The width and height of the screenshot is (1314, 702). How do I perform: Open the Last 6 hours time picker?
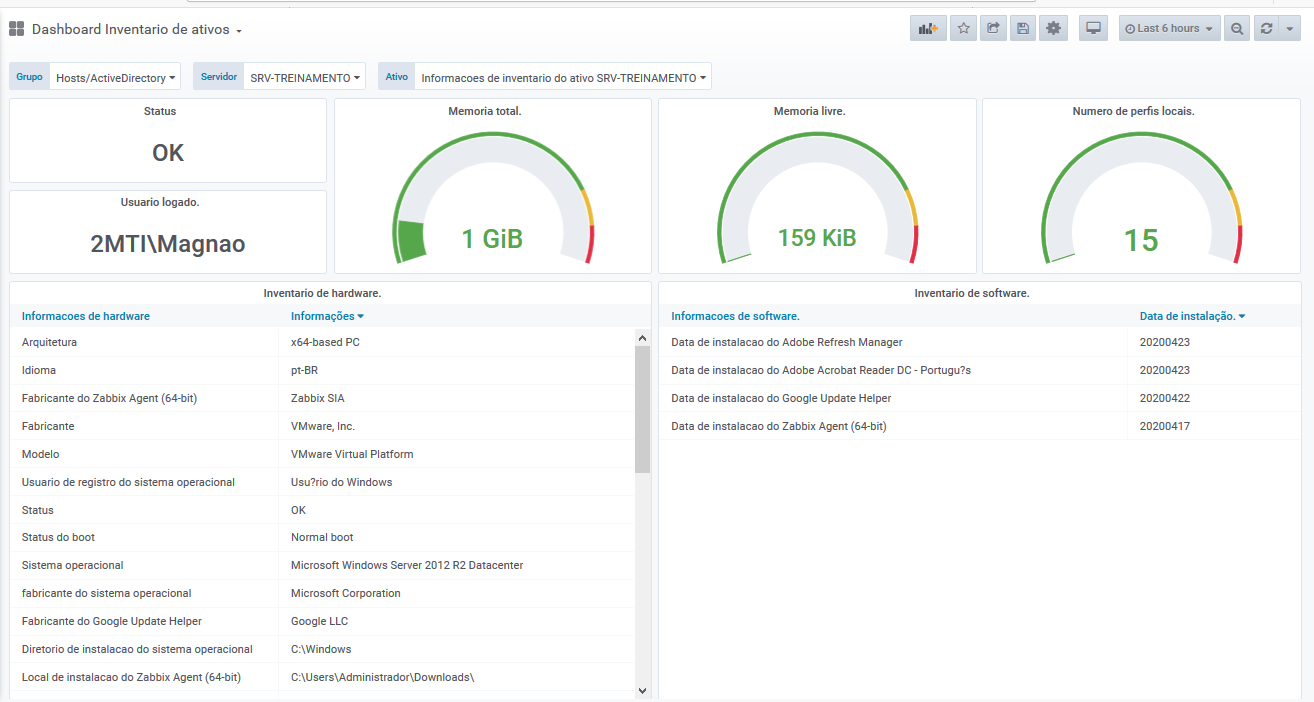click(x=1169, y=29)
